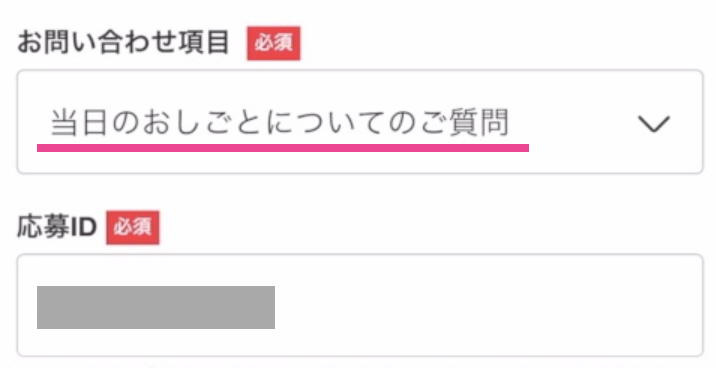Focus the 応募ID input field
The image size is (716, 368).
pos(360,305)
